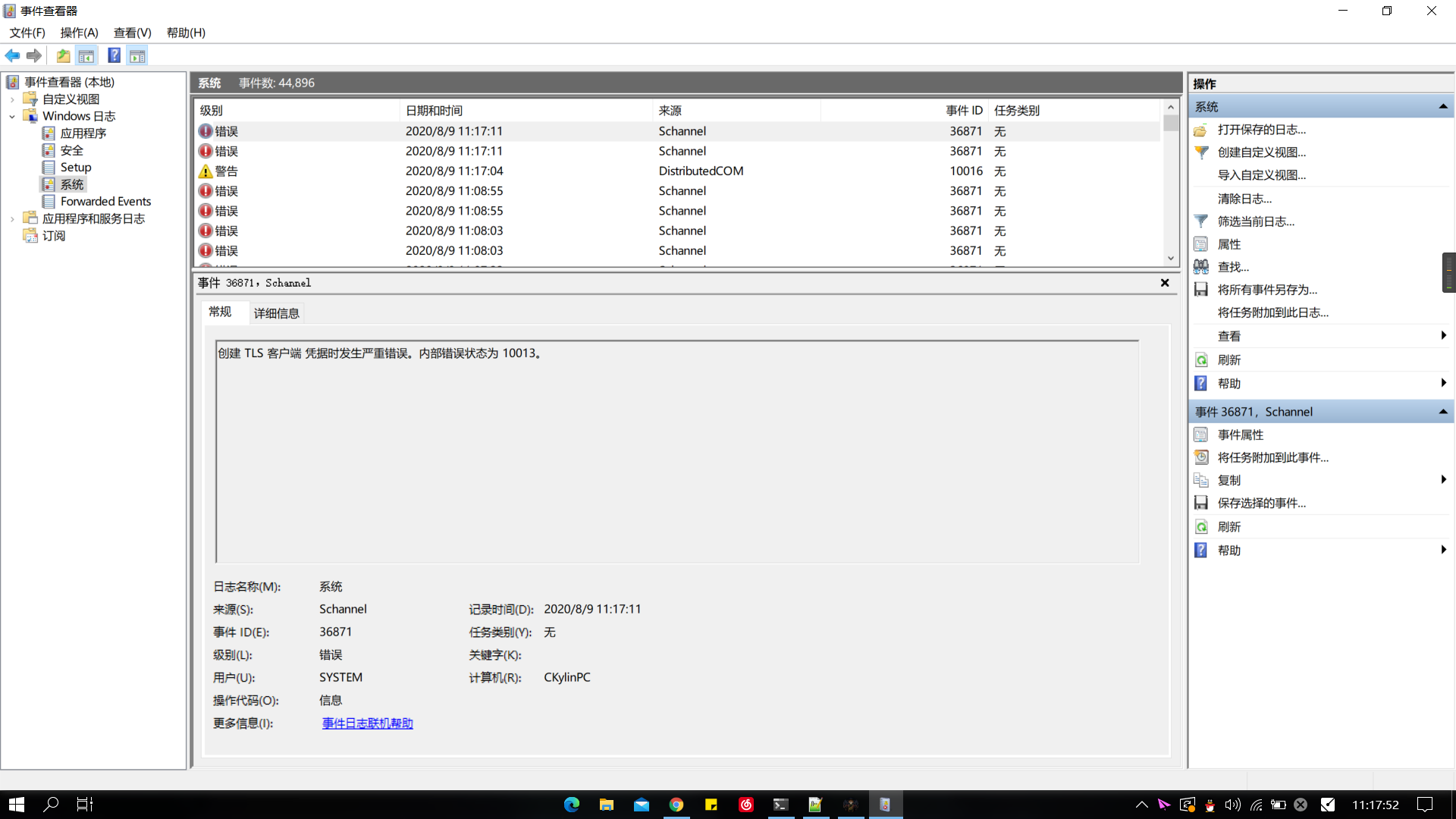Click Import Custom View (导入自定义视图) action
This screenshot has height=819, width=1456.
click(x=1262, y=175)
